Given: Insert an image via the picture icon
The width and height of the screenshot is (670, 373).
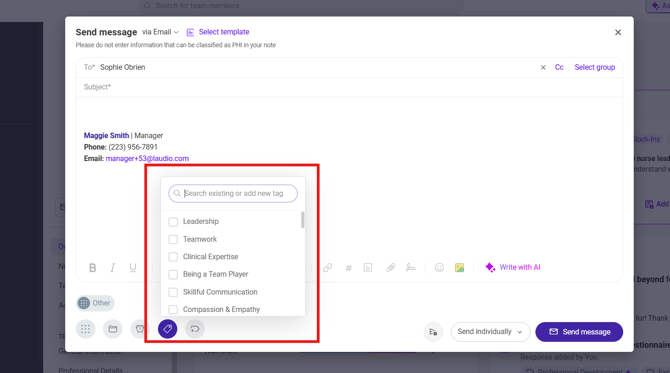Looking at the screenshot, I should coord(459,267).
